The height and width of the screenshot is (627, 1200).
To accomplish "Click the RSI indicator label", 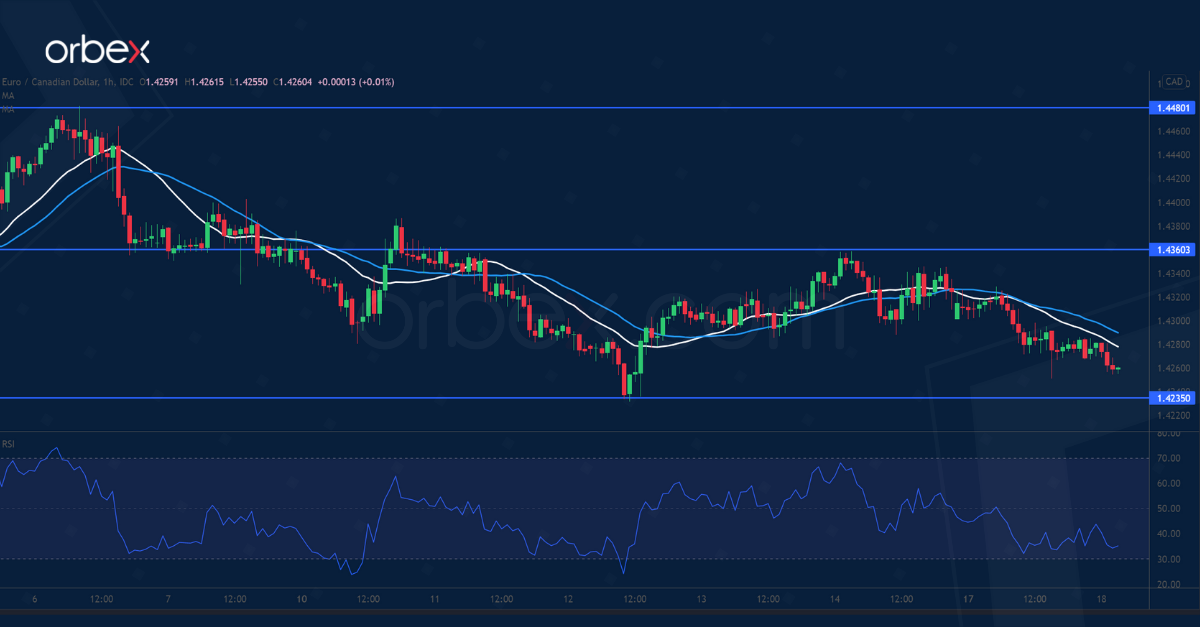I will pyautogui.click(x=8, y=444).
